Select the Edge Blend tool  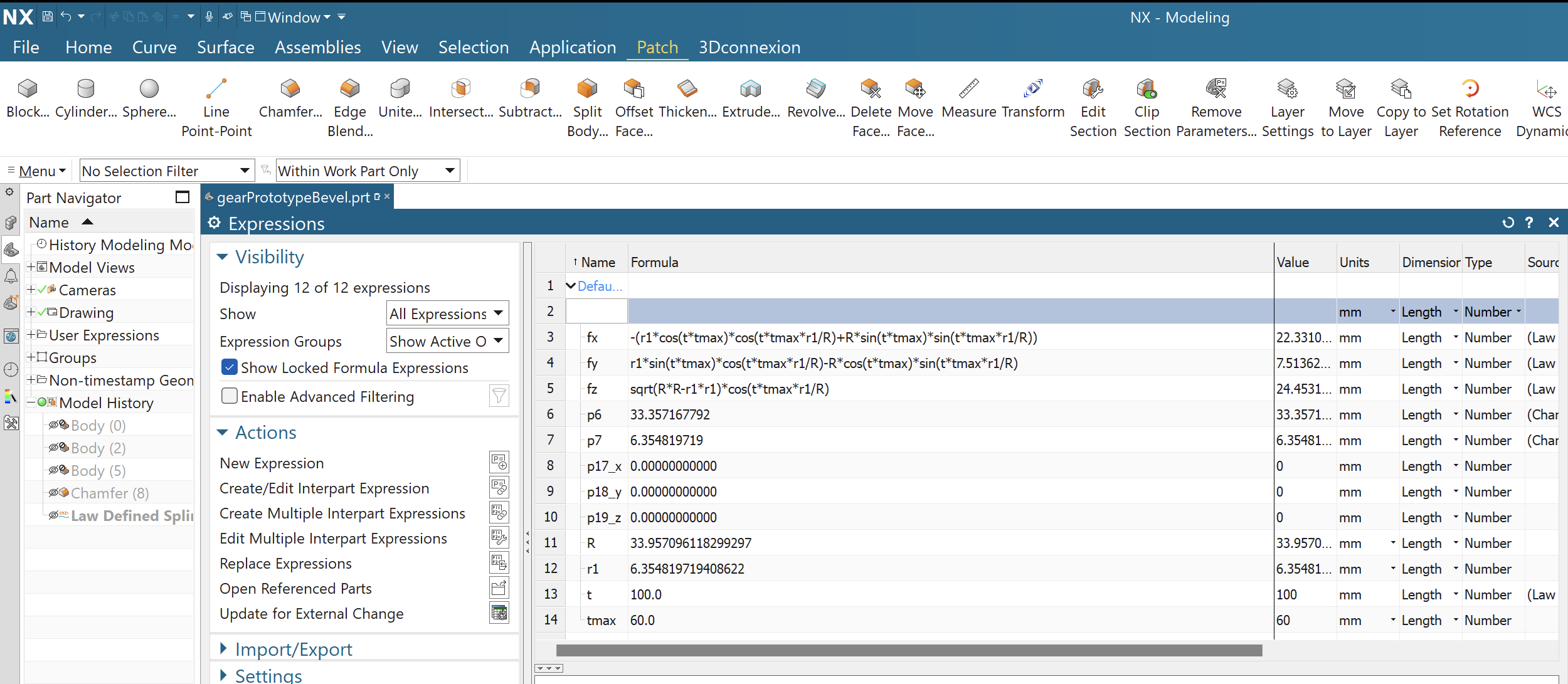349,89
